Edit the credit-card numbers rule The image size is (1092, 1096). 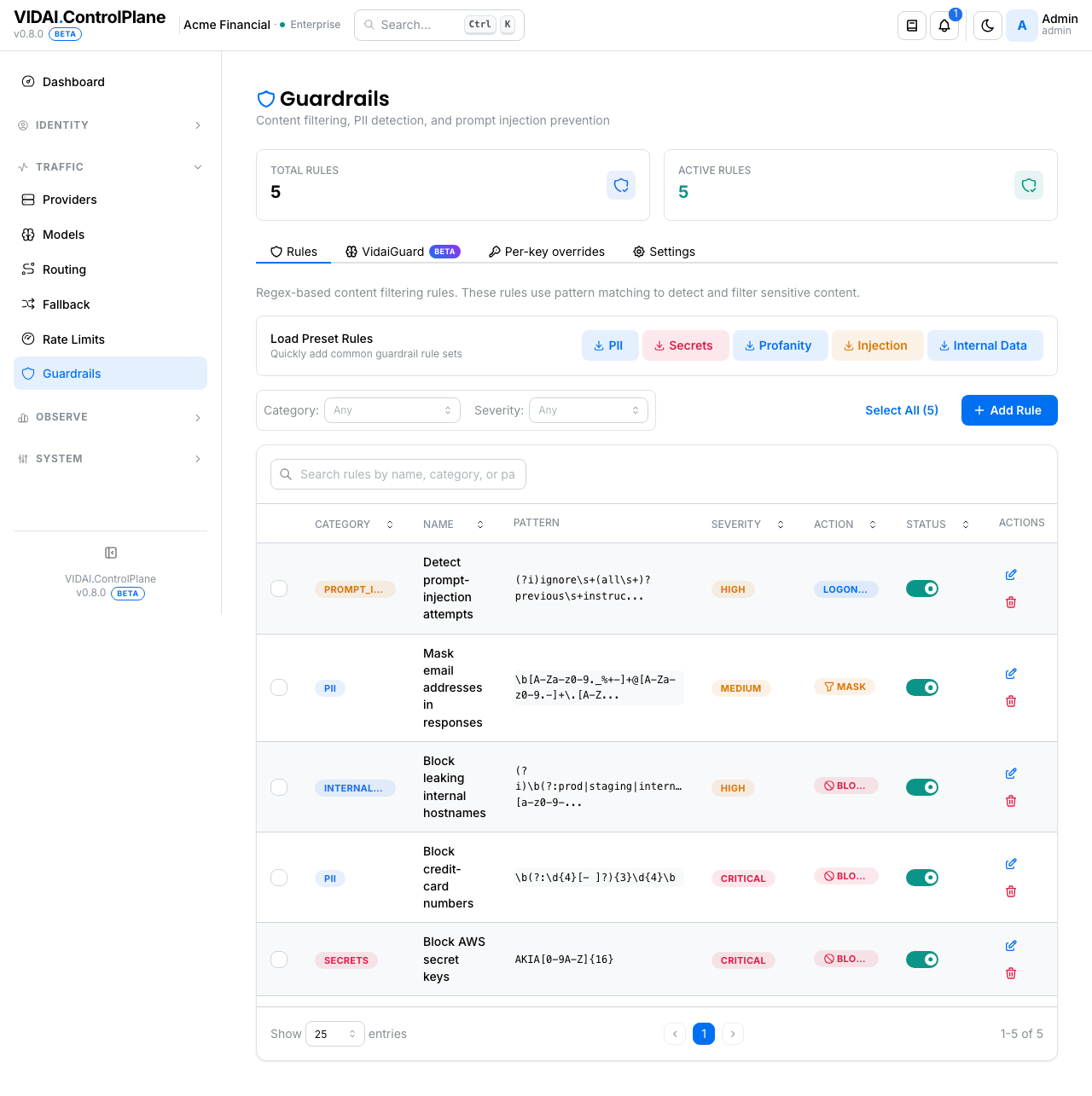click(1011, 864)
